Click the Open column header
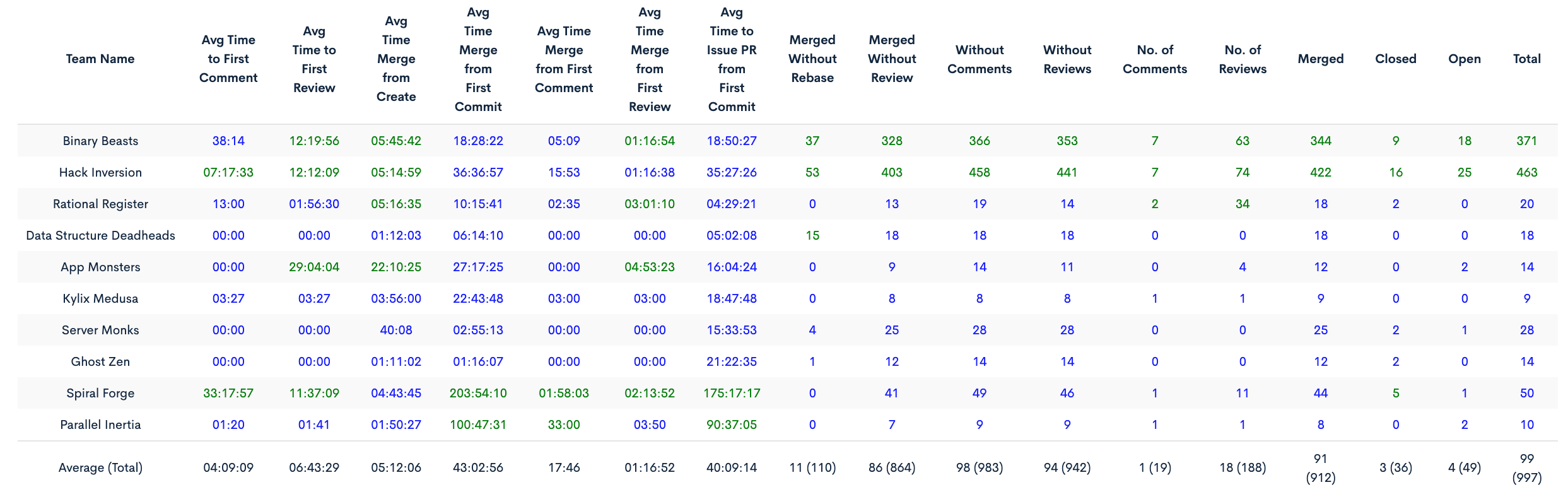This screenshot has height=492, width=1568. point(1464,59)
